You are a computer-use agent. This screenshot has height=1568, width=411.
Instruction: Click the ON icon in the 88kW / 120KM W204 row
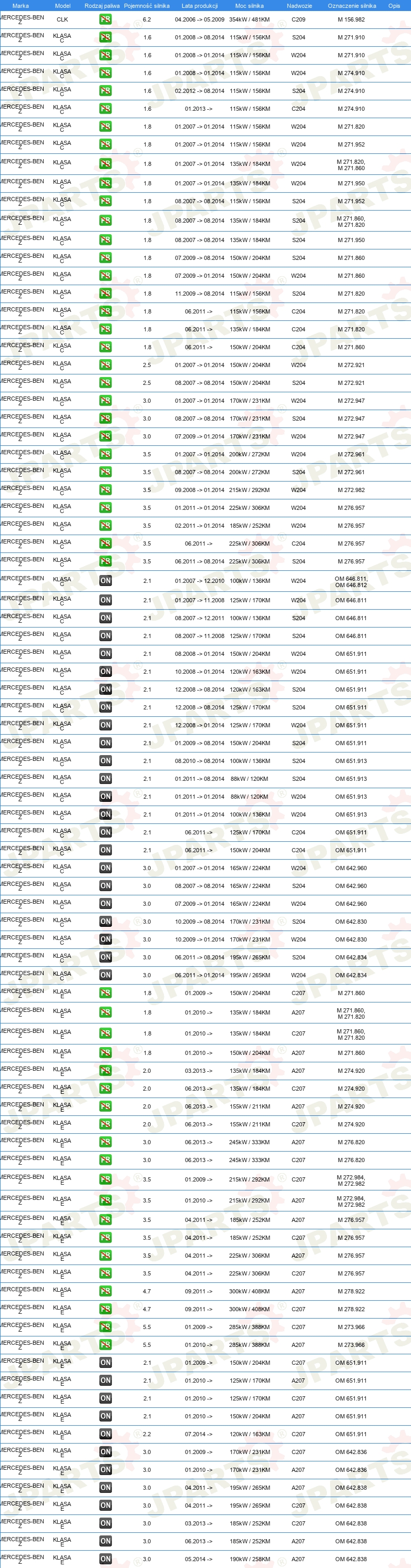coord(105,797)
